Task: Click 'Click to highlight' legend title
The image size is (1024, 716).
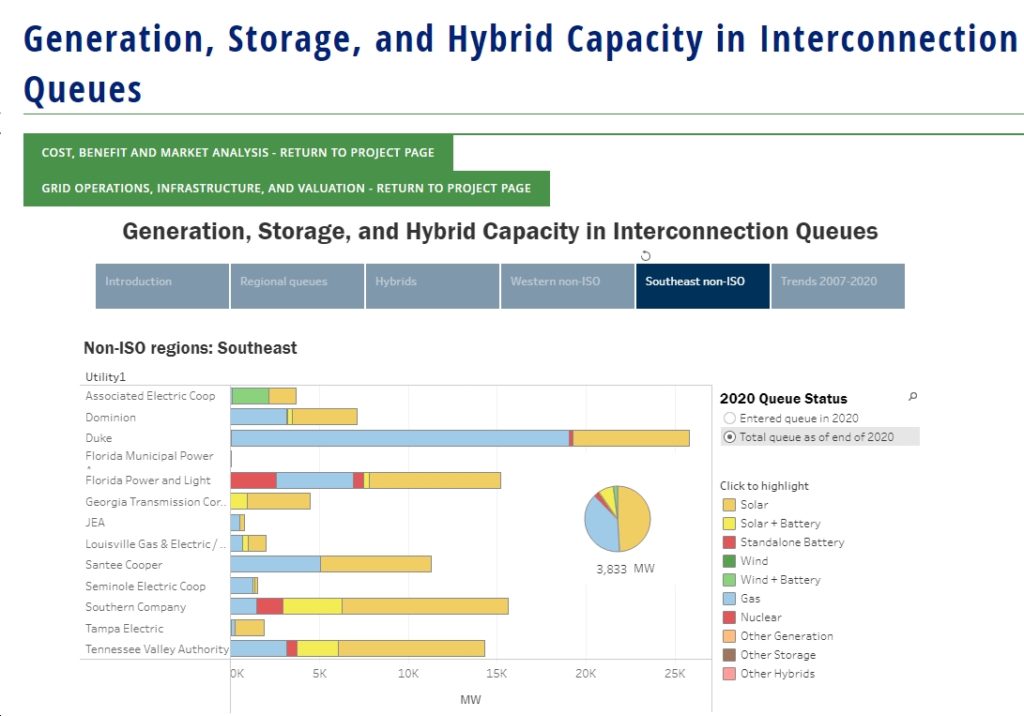Action: pos(764,486)
